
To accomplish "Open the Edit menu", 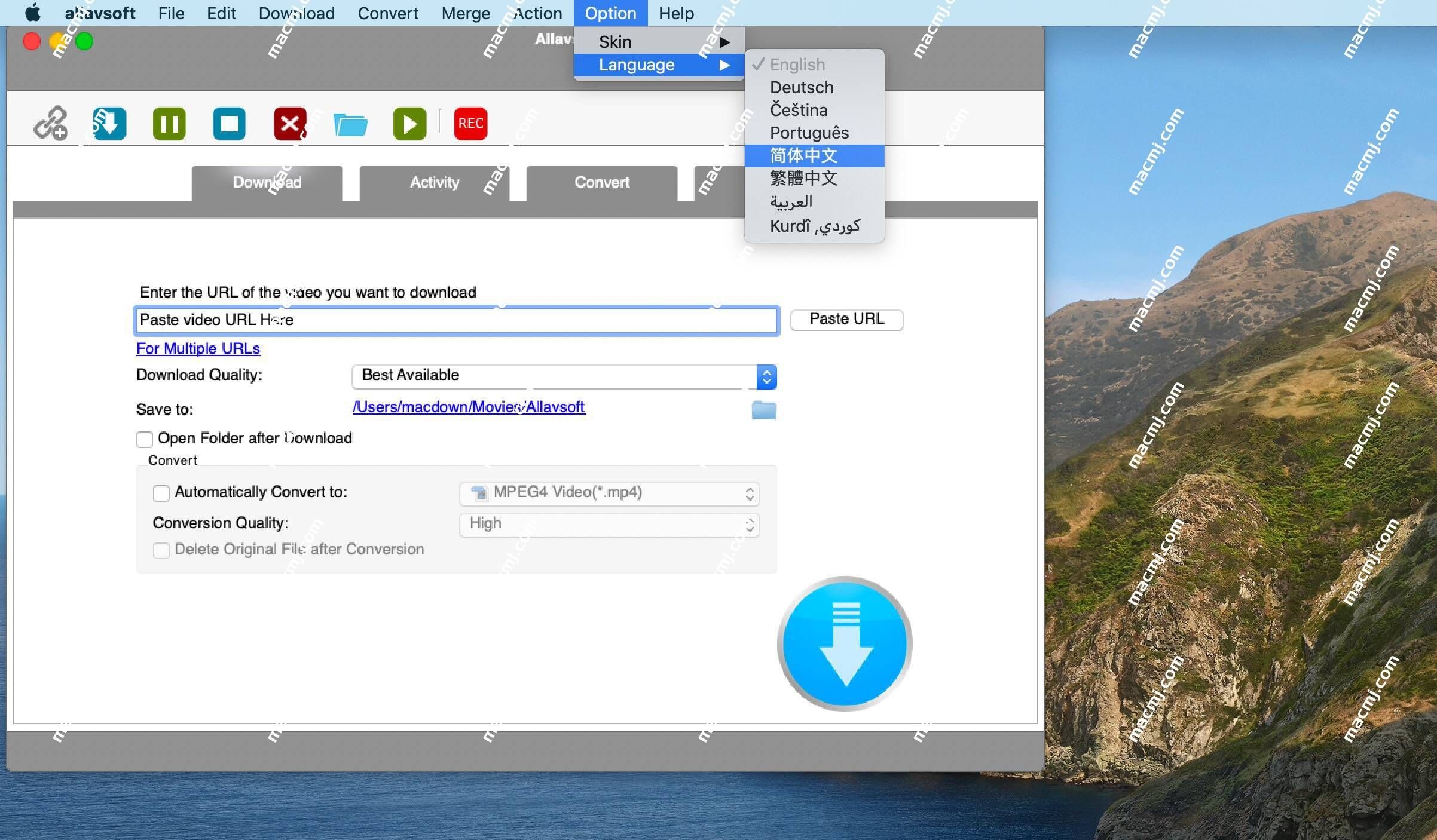I will 221,13.
